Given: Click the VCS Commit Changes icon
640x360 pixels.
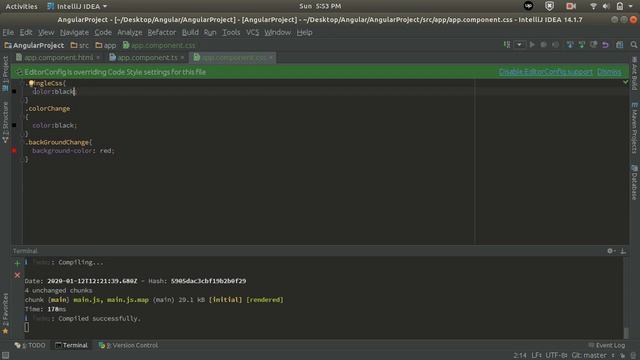Looking at the screenshot, I should coord(582,44).
